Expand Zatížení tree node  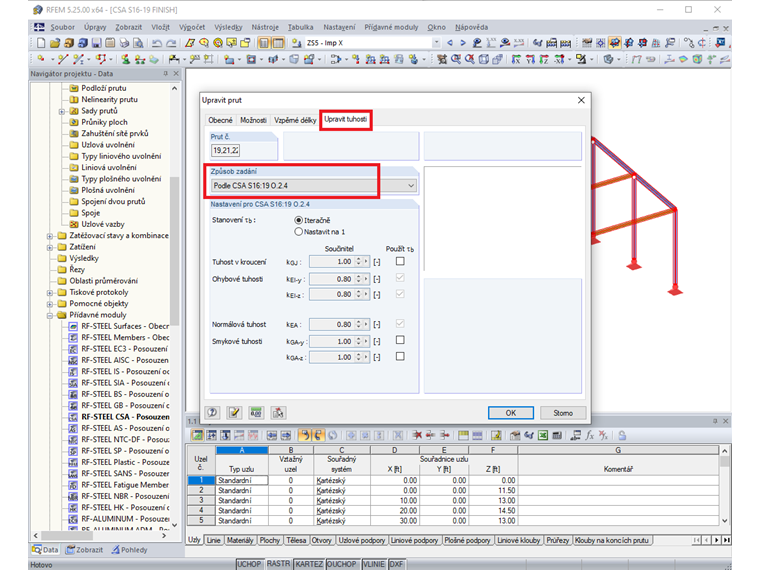(49, 247)
